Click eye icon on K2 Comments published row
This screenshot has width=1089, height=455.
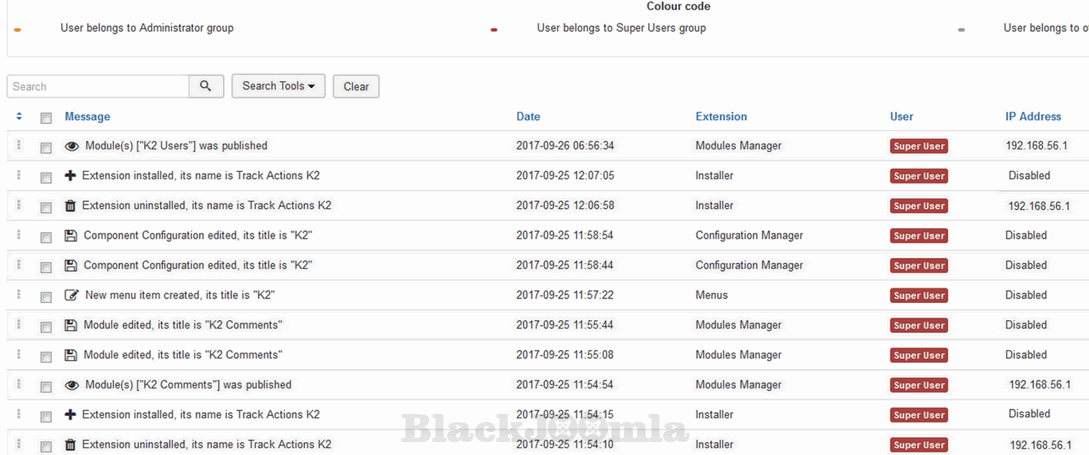71,385
